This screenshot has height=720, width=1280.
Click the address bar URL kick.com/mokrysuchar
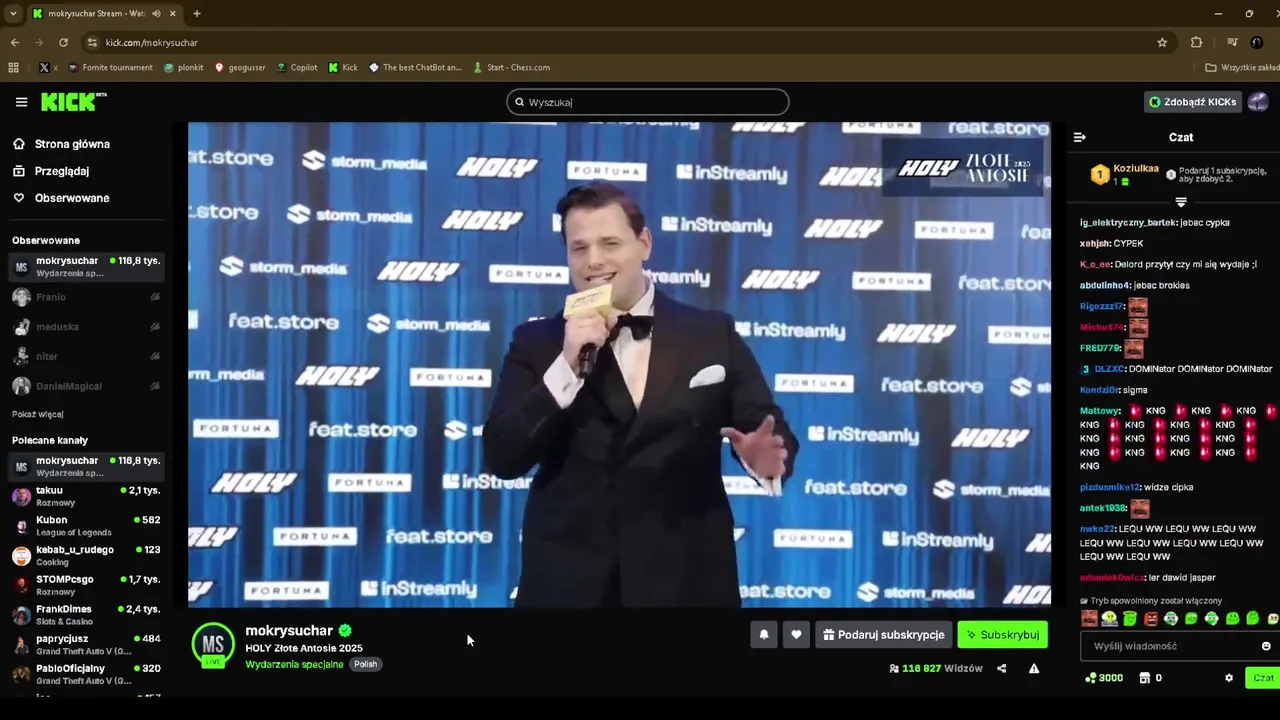coord(152,43)
